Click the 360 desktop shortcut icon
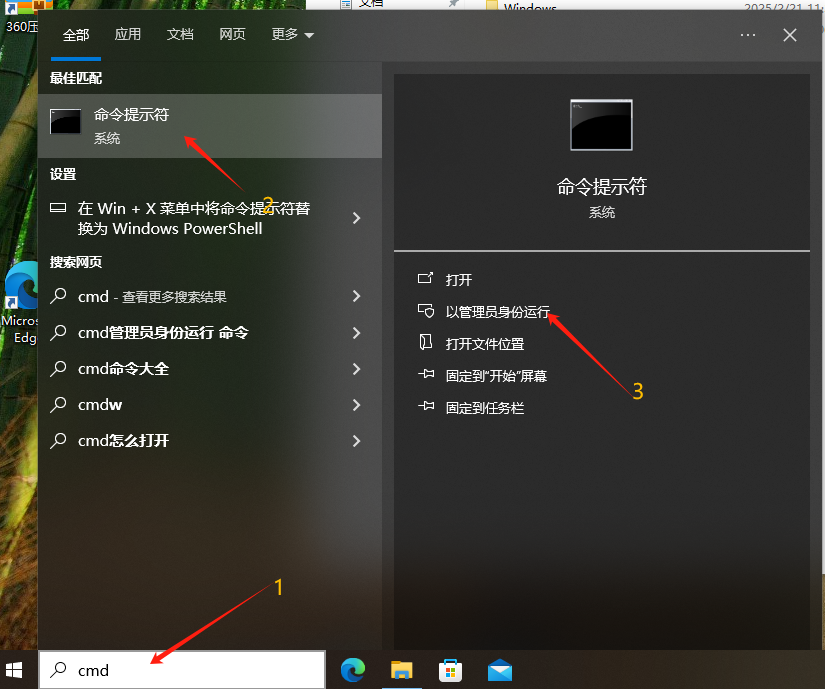The image size is (825, 689). [x=20, y=17]
